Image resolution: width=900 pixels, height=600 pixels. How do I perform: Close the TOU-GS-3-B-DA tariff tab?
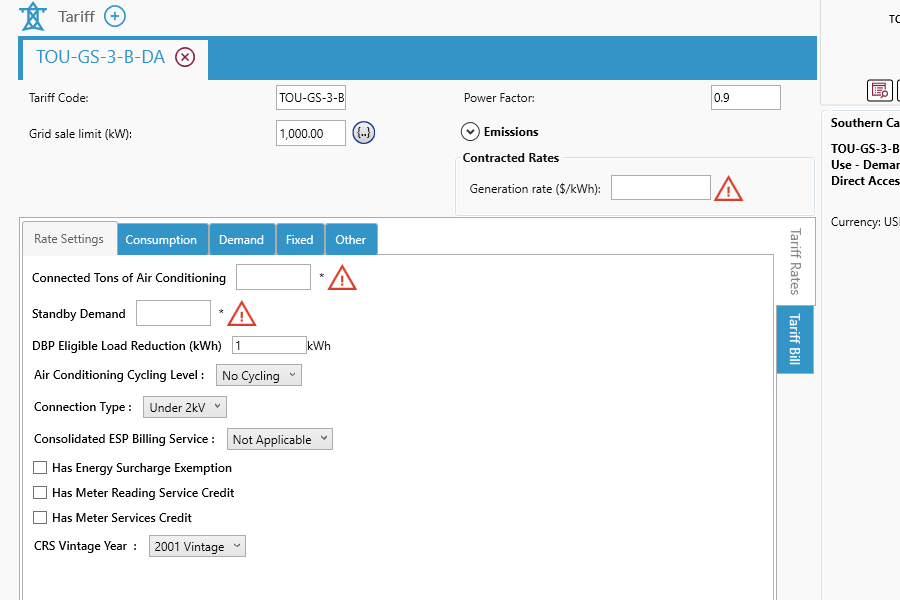tap(185, 57)
